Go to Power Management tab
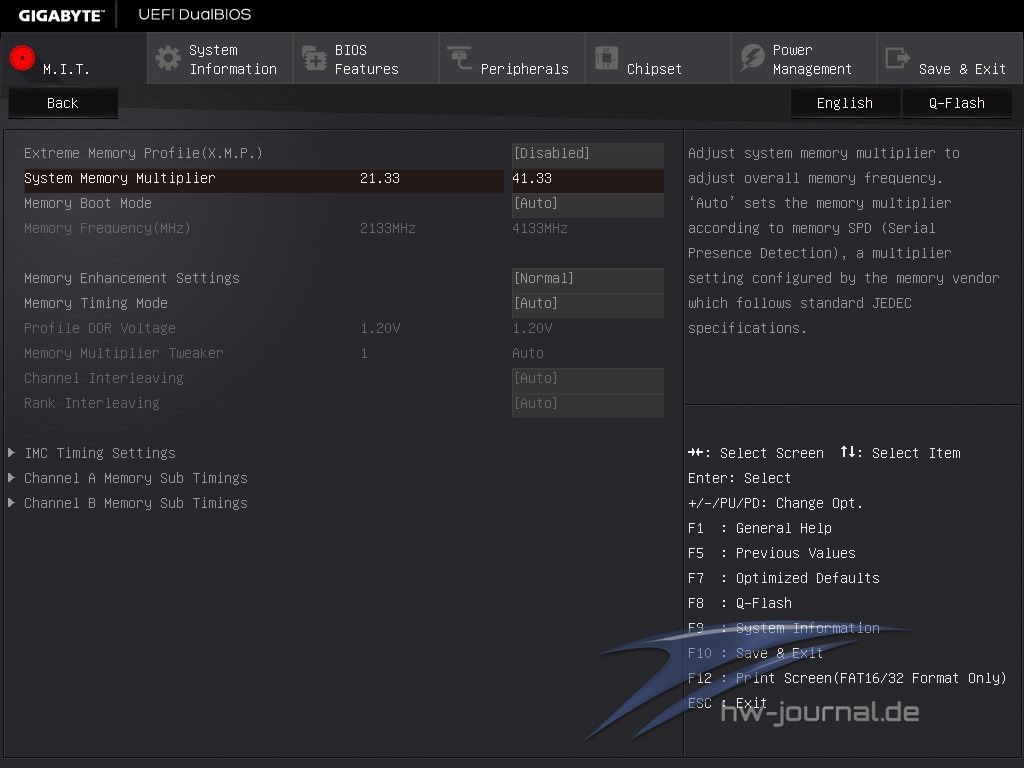Screen dimensions: 1024x768 coord(804,58)
